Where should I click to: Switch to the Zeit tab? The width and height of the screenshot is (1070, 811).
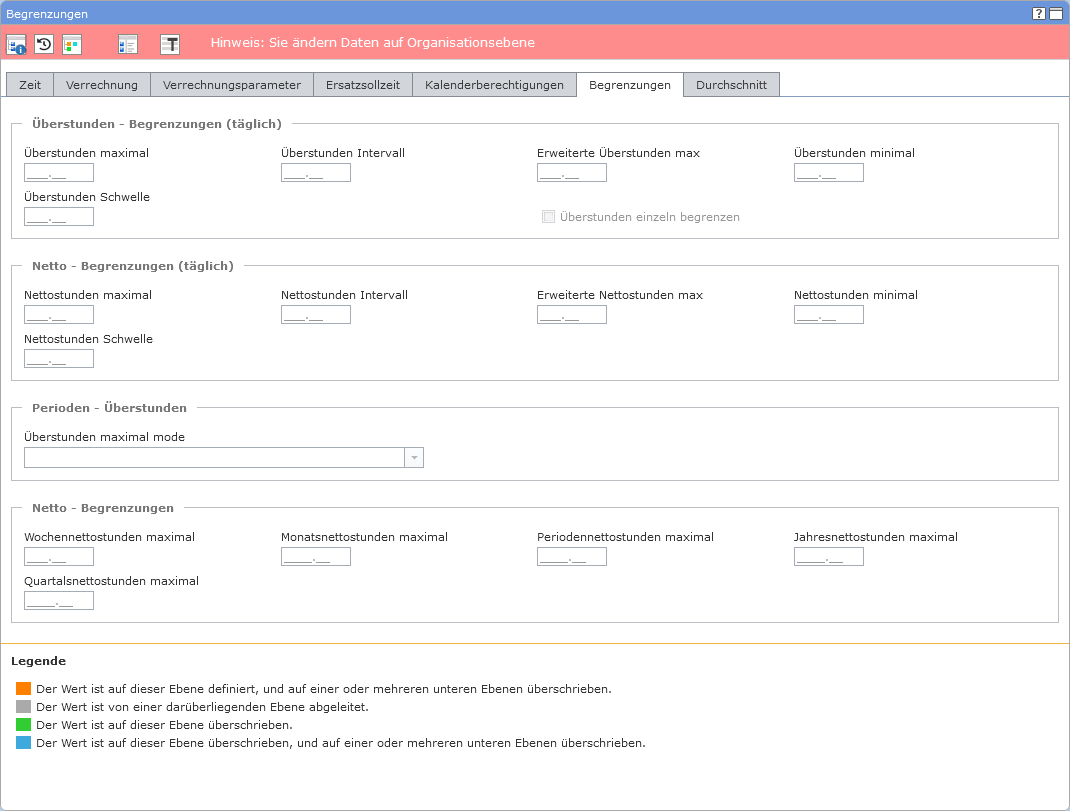coord(30,85)
